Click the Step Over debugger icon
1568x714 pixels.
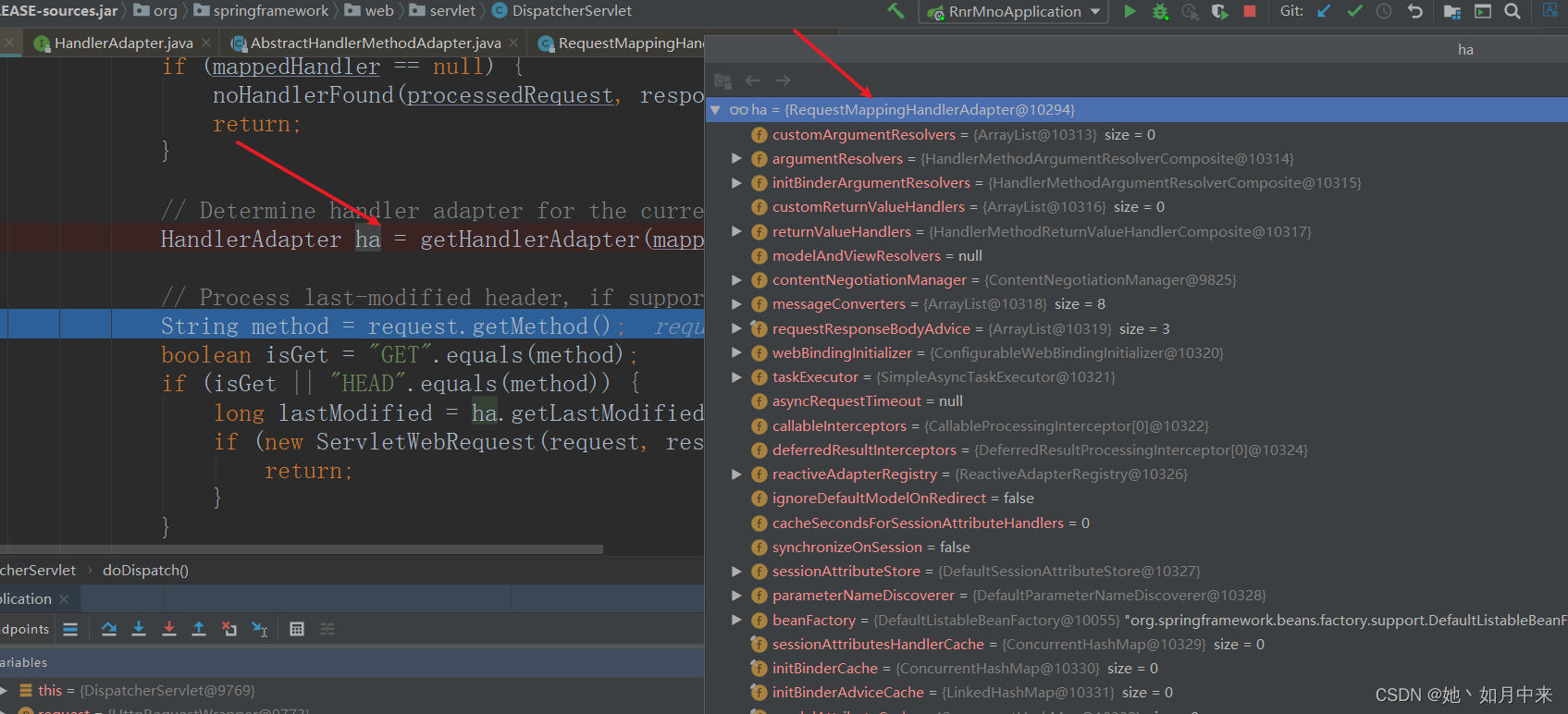(x=109, y=629)
